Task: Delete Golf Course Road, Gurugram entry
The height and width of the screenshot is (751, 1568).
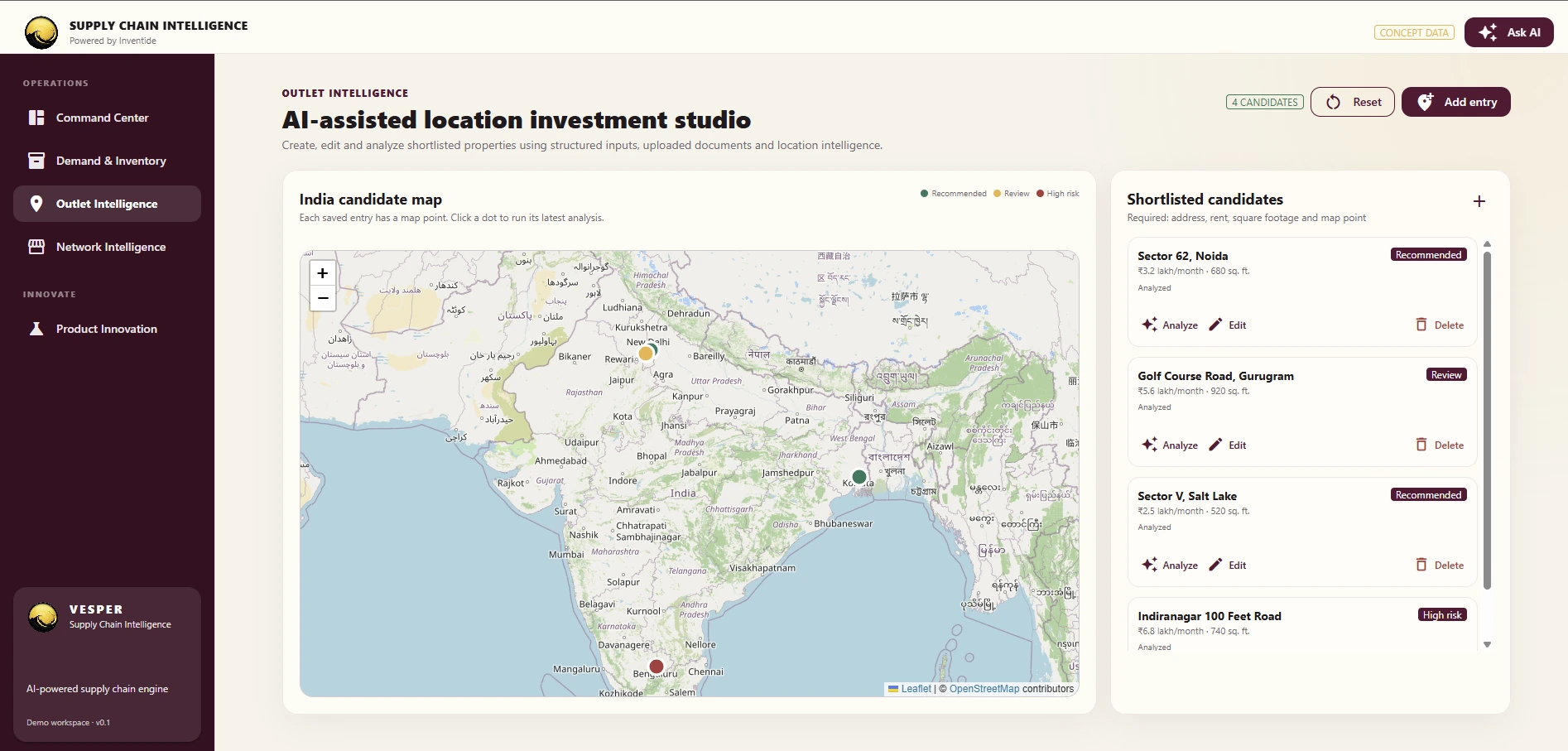Action: point(1440,445)
